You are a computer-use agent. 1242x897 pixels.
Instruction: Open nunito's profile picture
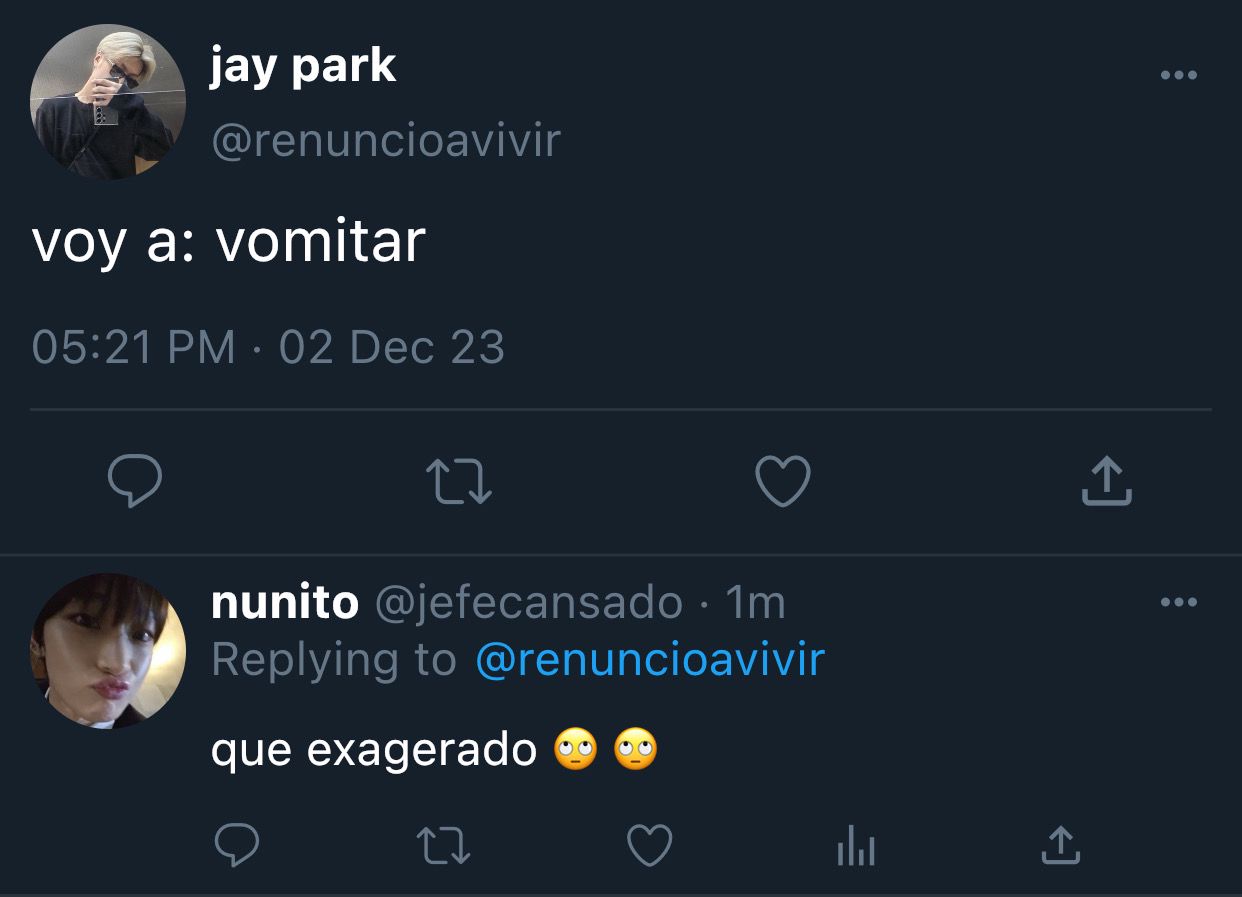tap(108, 650)
